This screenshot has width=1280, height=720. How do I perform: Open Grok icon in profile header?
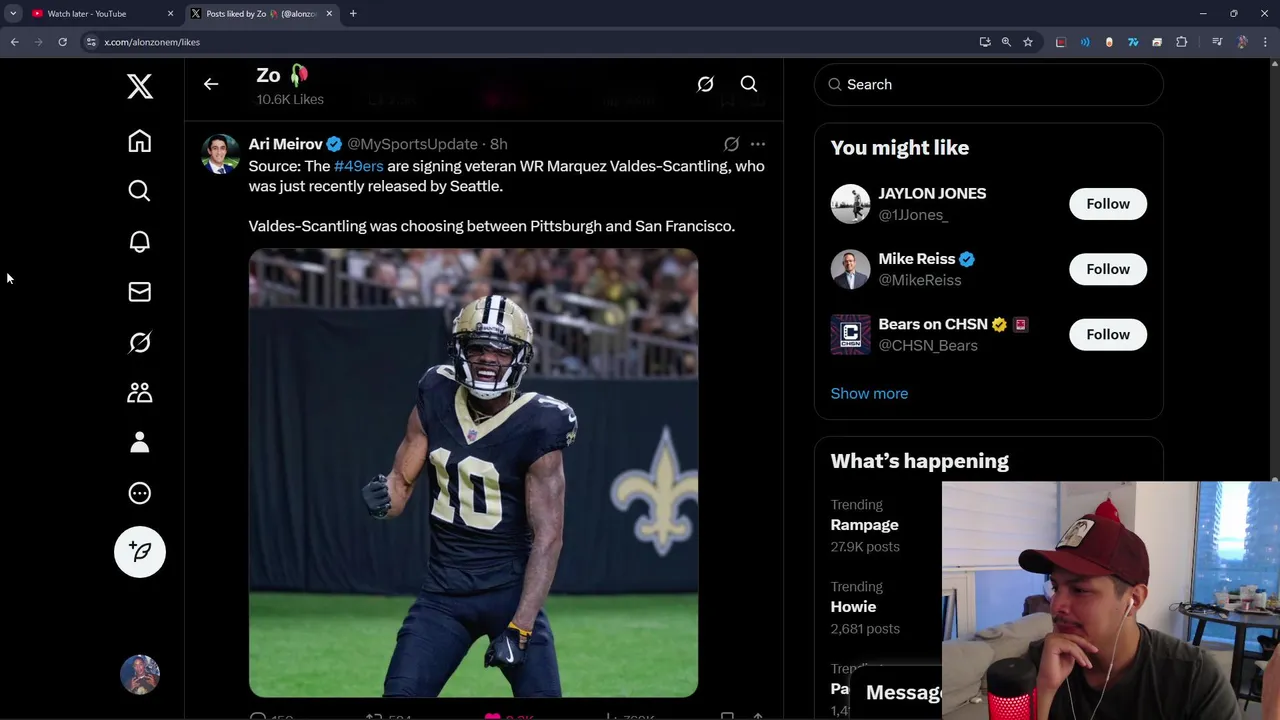point(705,84)
